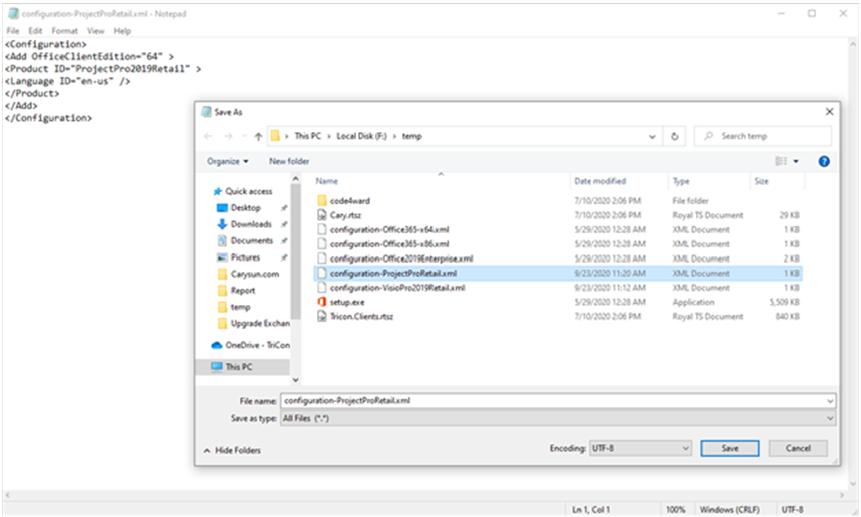Open the Notepad Help menu
Screen dimensions: 861x517
tap(122, 31)
